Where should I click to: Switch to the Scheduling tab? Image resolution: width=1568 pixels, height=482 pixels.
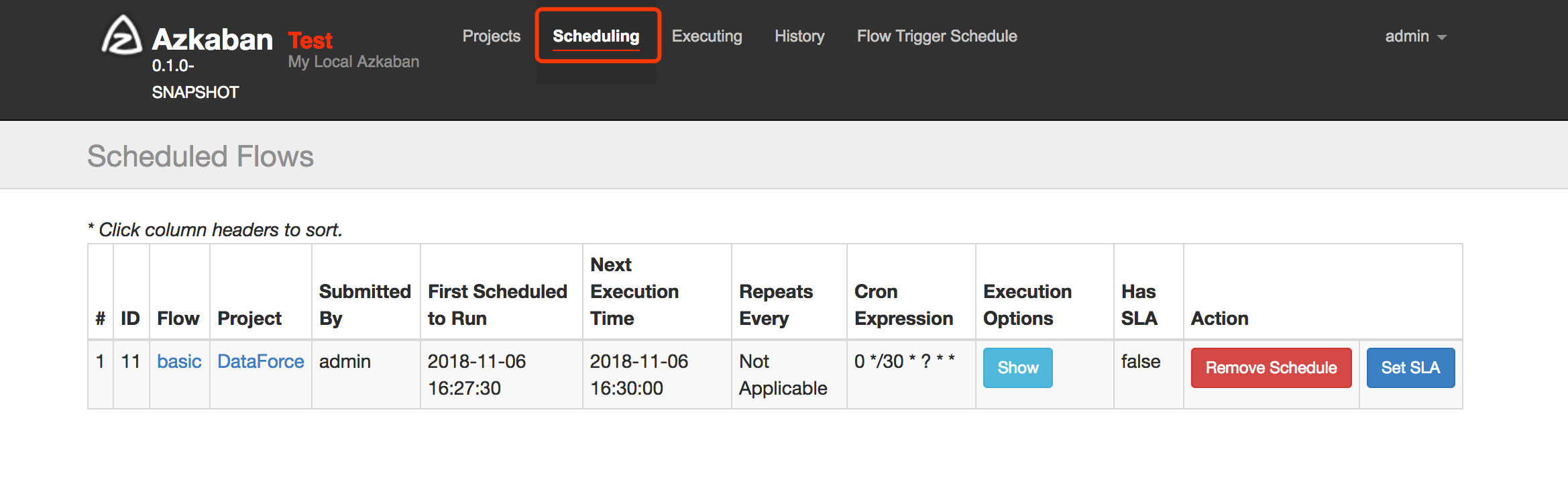(596, 36)
